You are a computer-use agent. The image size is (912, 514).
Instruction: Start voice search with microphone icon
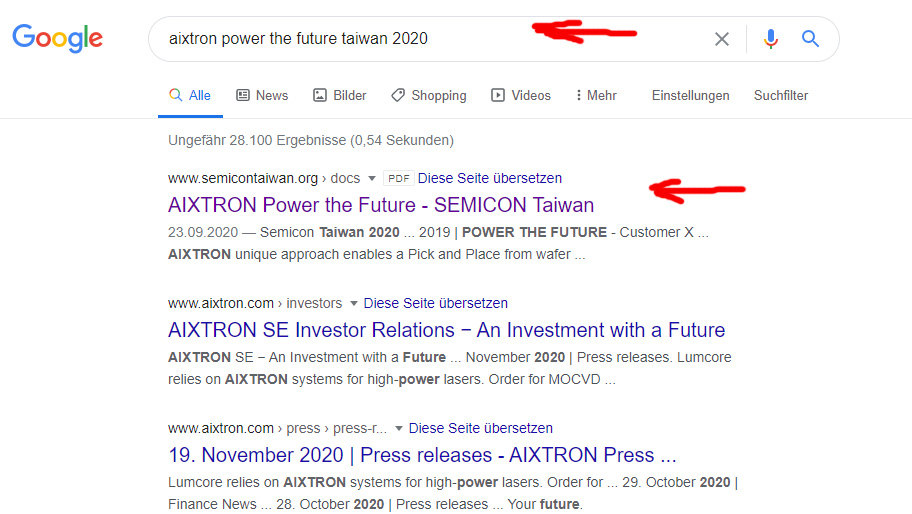pos(770,39)
